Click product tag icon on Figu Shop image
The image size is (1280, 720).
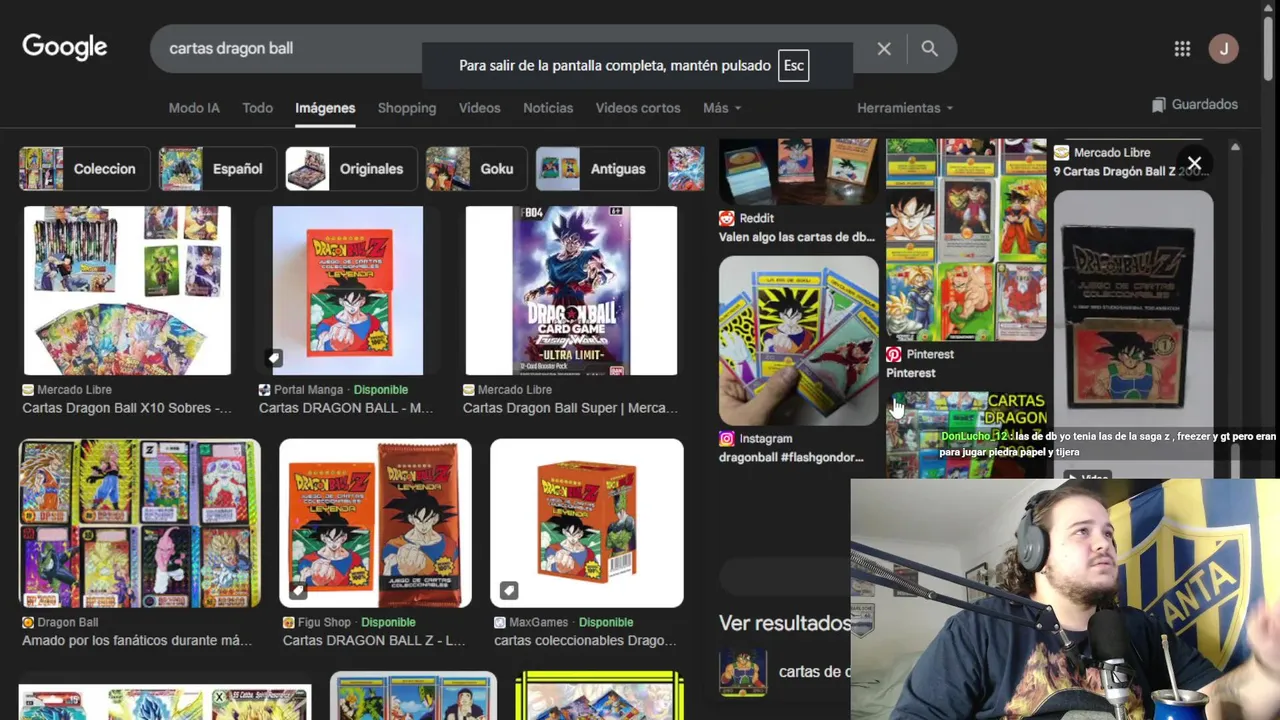point(298,590)
